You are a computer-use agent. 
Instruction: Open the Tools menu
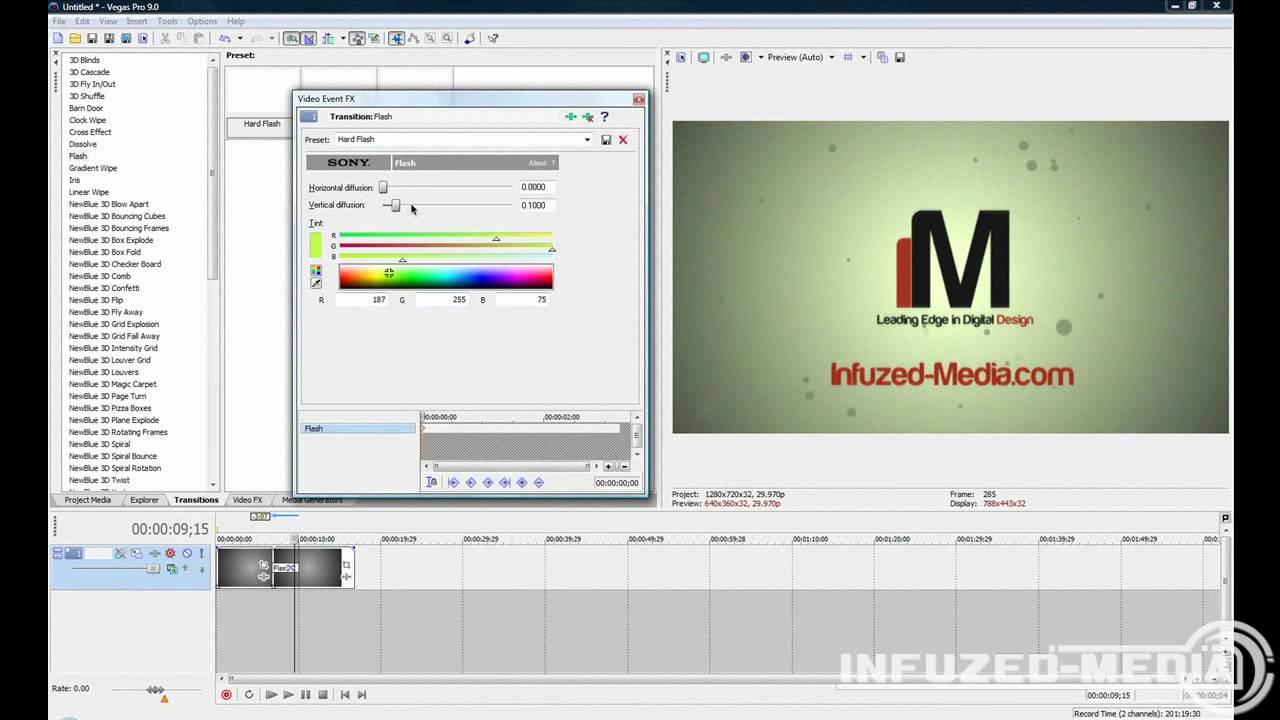167,21
